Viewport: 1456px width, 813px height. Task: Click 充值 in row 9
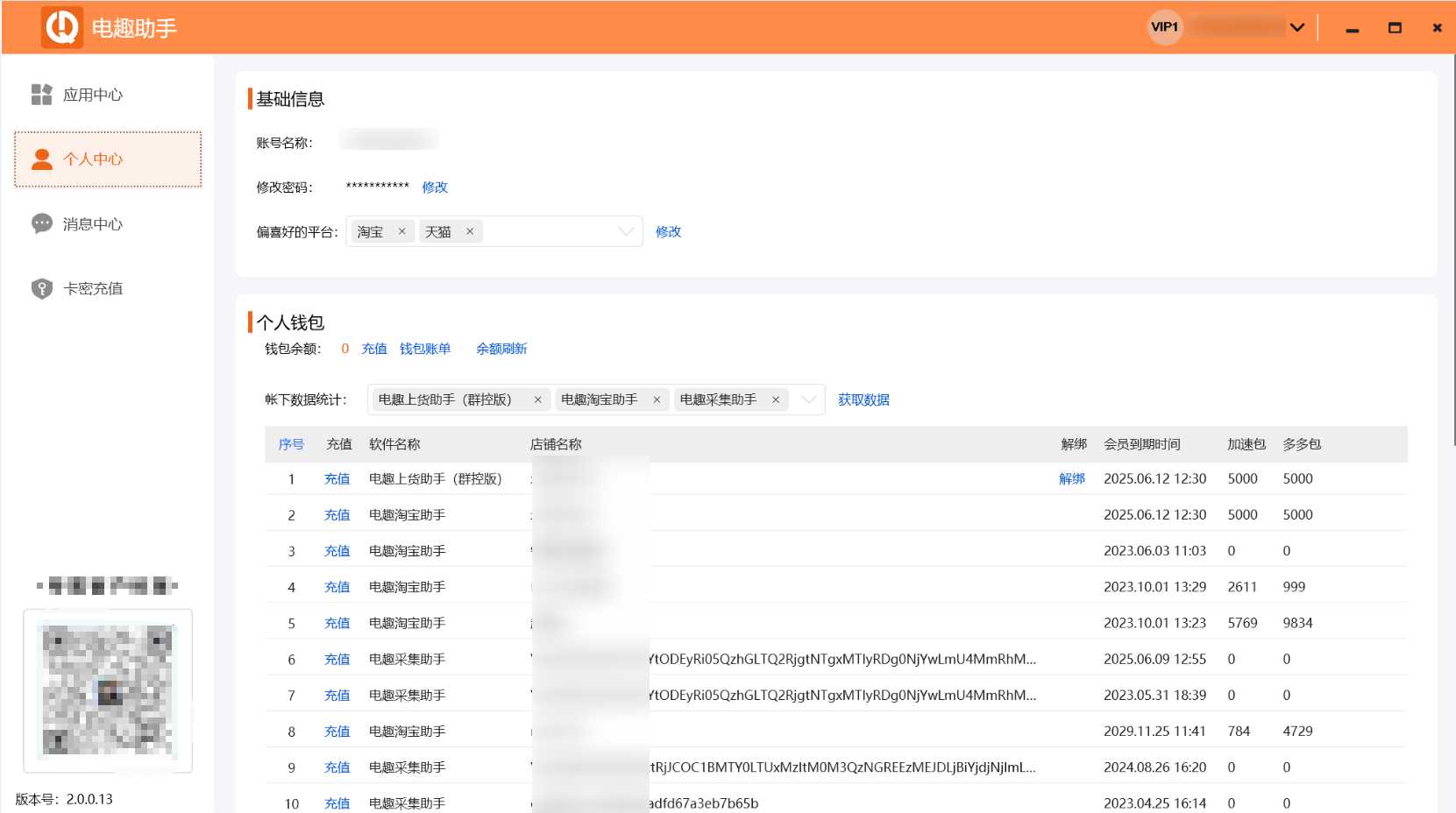click(x=337, y=767)
